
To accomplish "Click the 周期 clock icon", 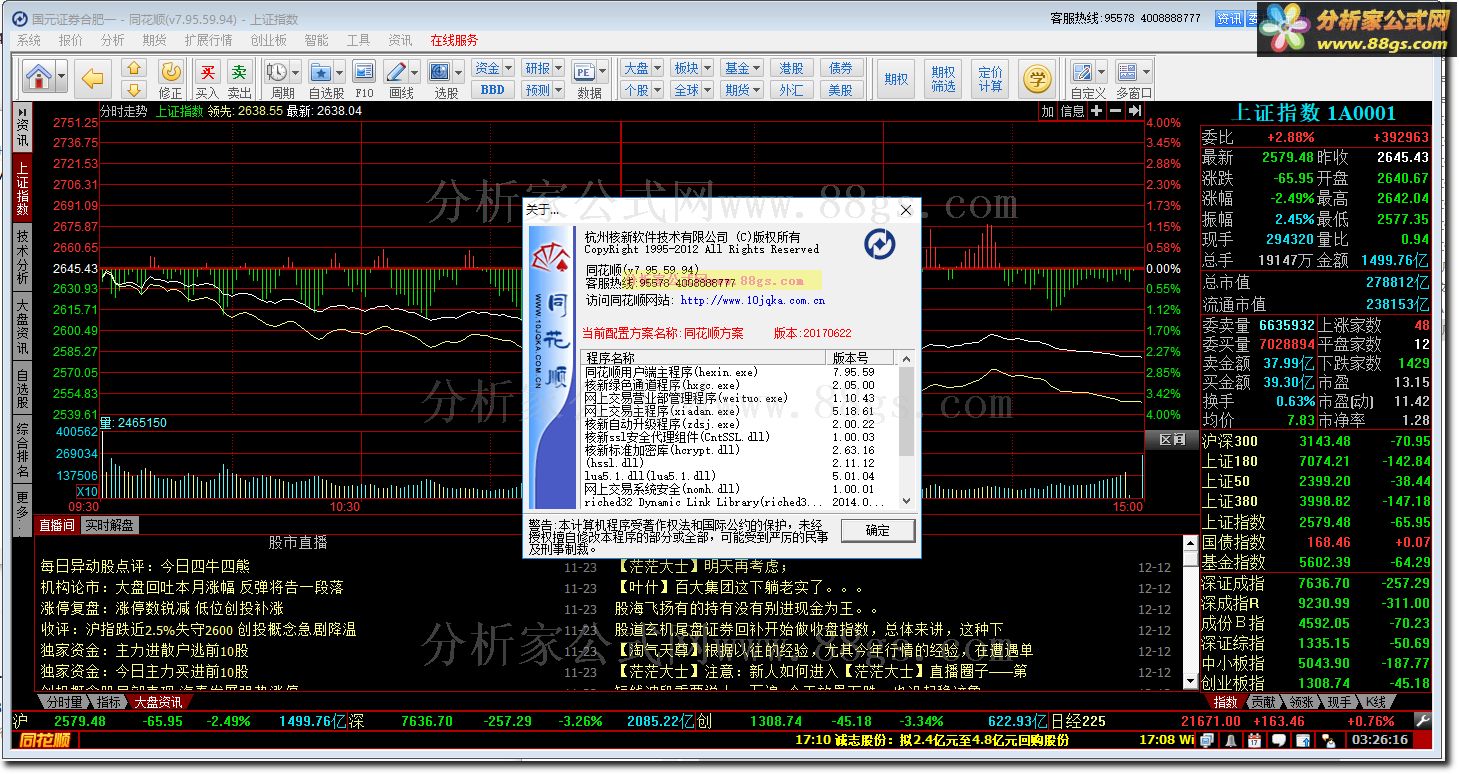I will [276, 71].
